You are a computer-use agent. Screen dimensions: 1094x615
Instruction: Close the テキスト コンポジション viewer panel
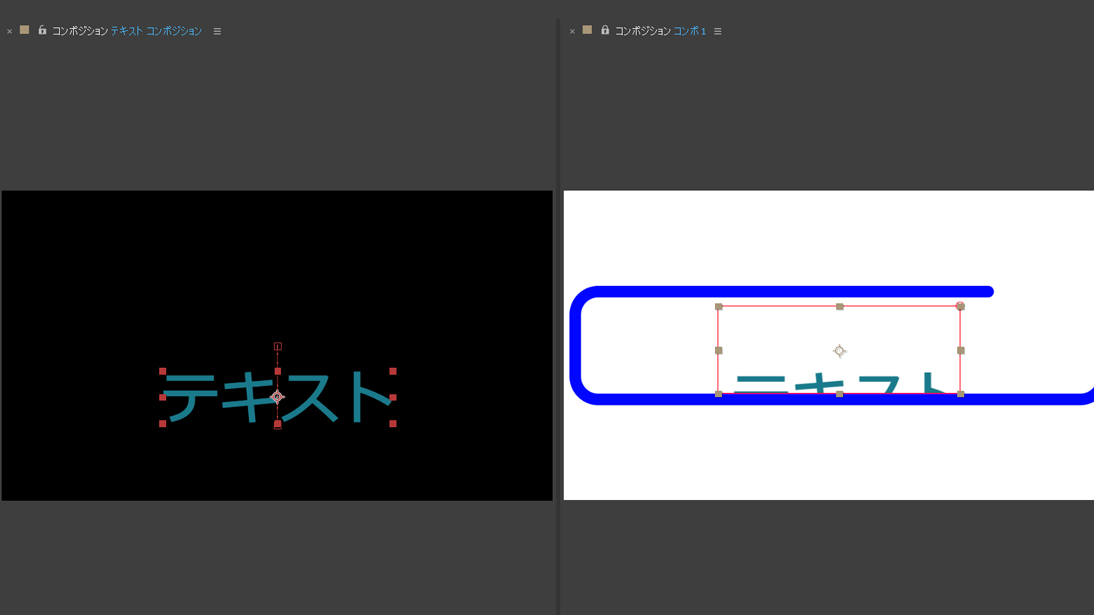click(x=10, y=32)
